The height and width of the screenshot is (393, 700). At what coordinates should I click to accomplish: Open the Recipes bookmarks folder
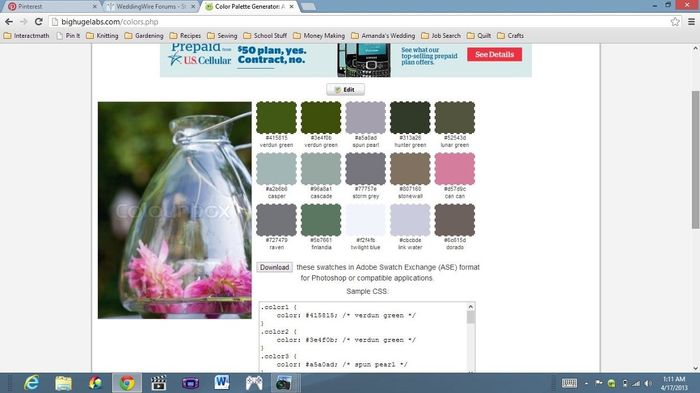[x=185, y=36]
